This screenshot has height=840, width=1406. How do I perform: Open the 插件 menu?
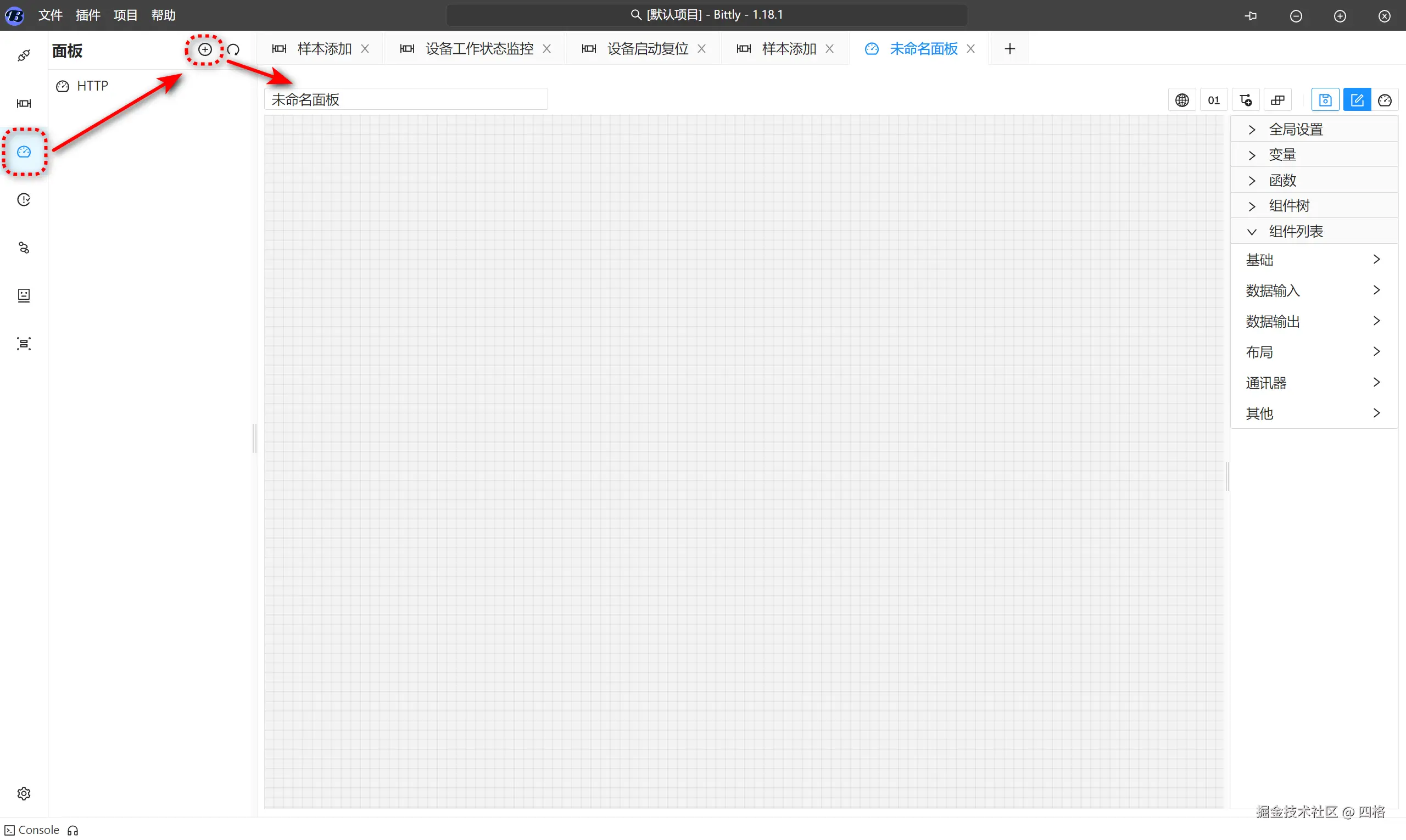pyautogui.click(x=88, y=15)
